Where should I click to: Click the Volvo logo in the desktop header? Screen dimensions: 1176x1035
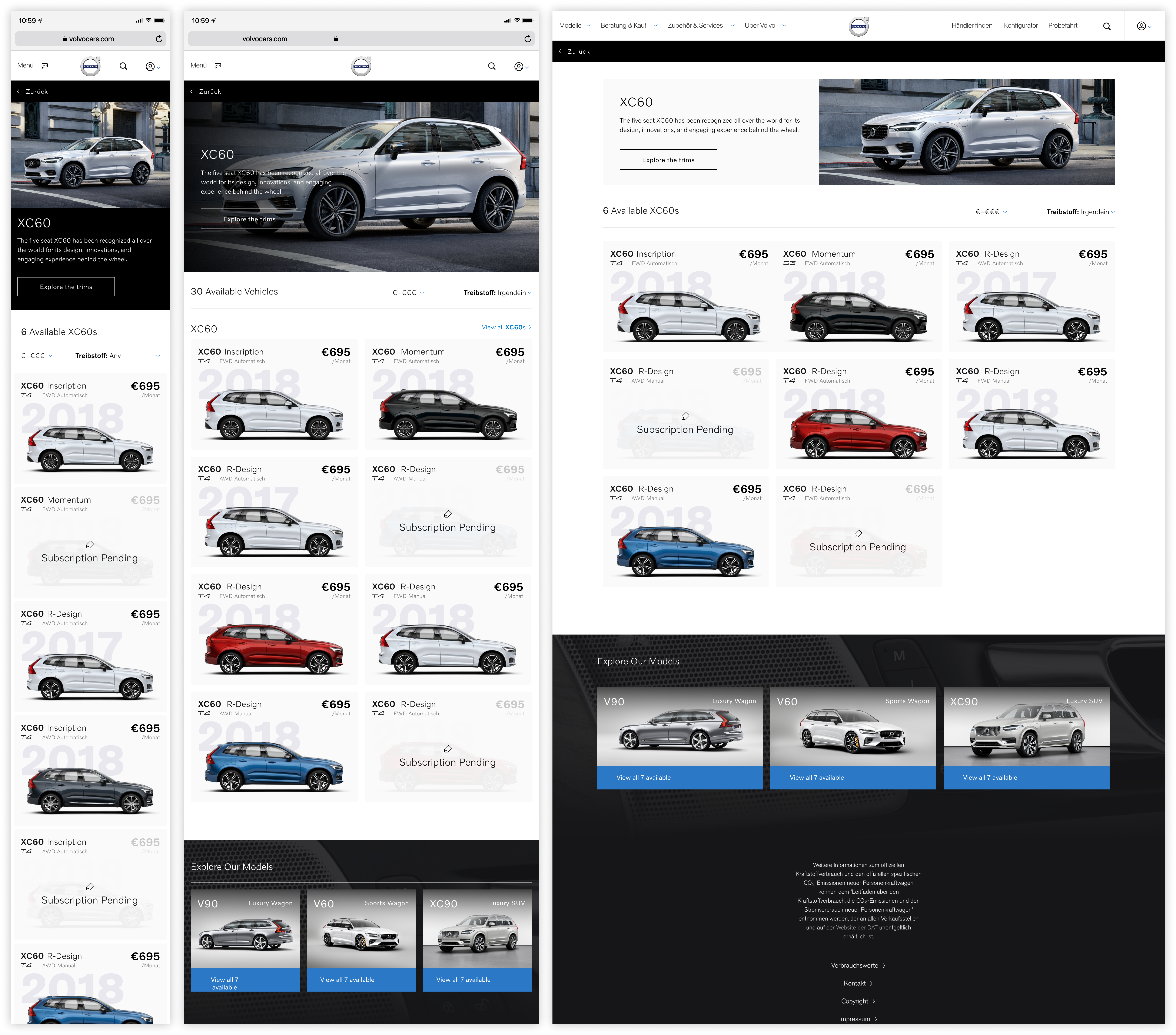coord(858,26)
